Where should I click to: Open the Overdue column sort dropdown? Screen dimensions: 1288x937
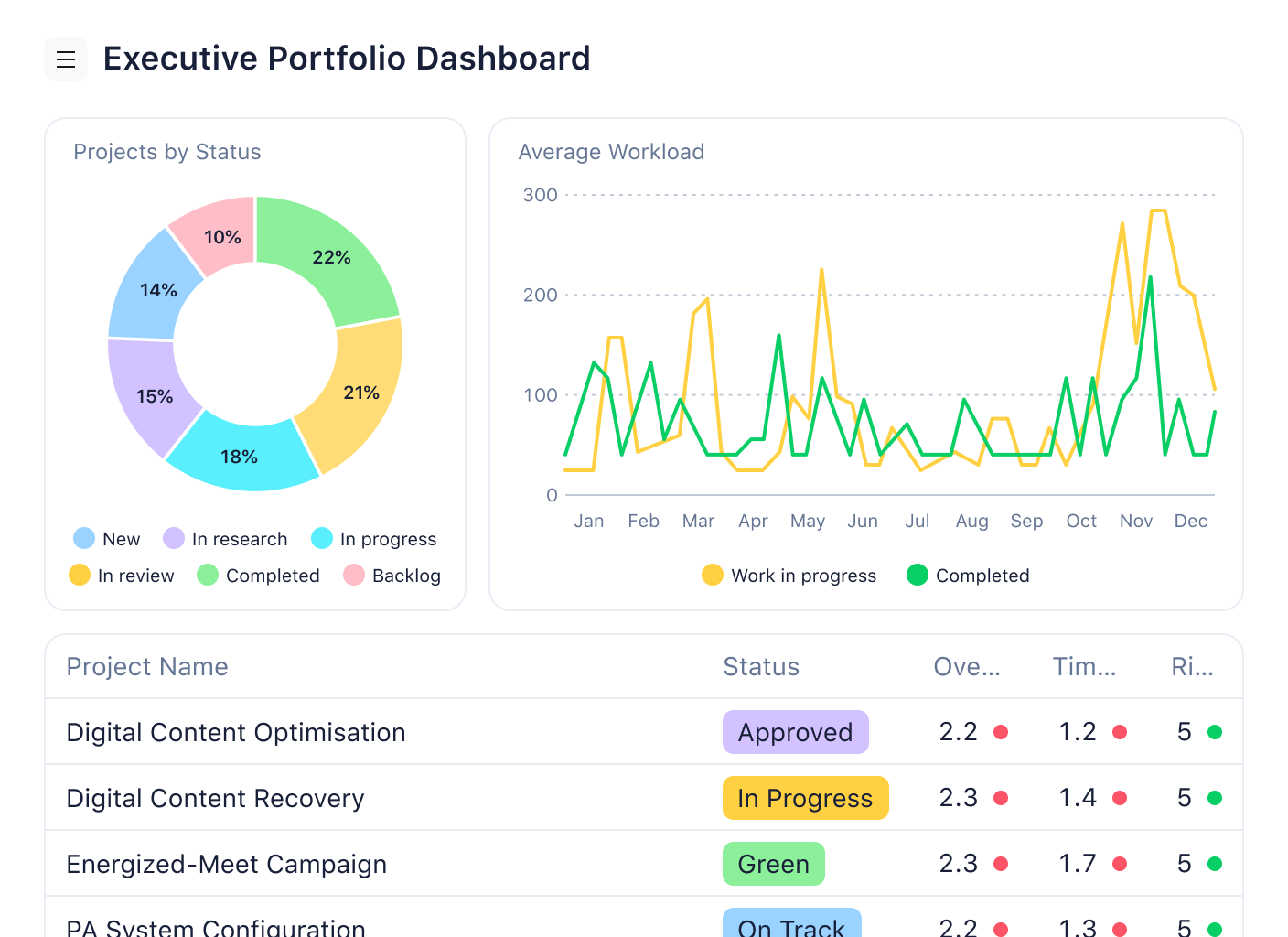[967, 667]
